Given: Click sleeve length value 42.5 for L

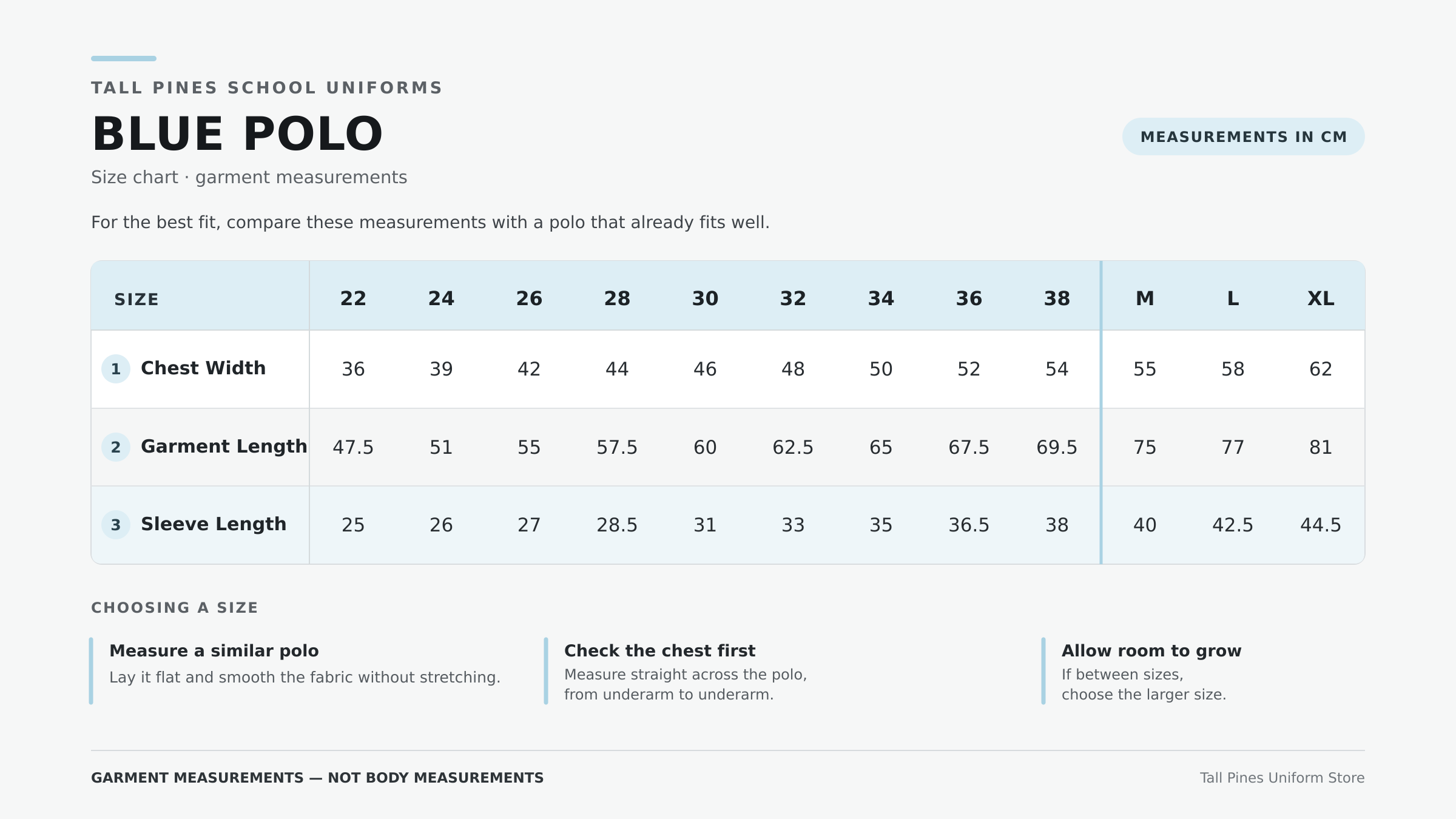Looking at the screenshot, I should coord(1233,525).
